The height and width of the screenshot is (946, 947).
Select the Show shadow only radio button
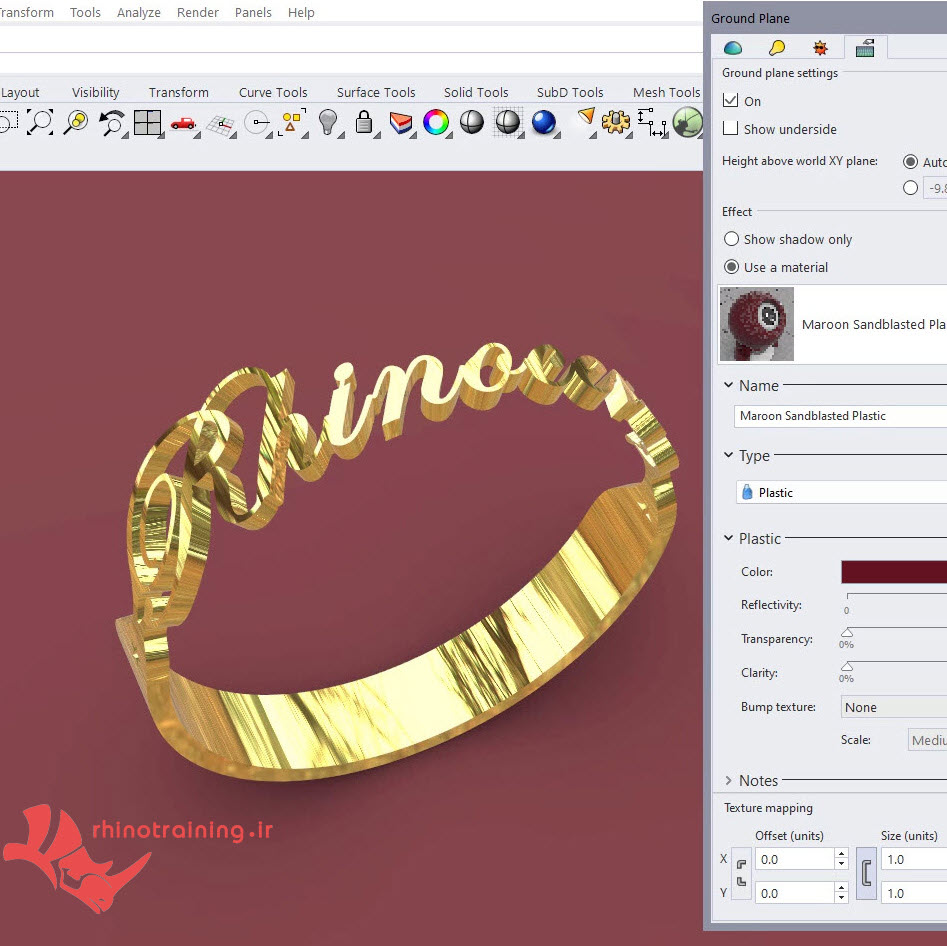tap(732, 239)
